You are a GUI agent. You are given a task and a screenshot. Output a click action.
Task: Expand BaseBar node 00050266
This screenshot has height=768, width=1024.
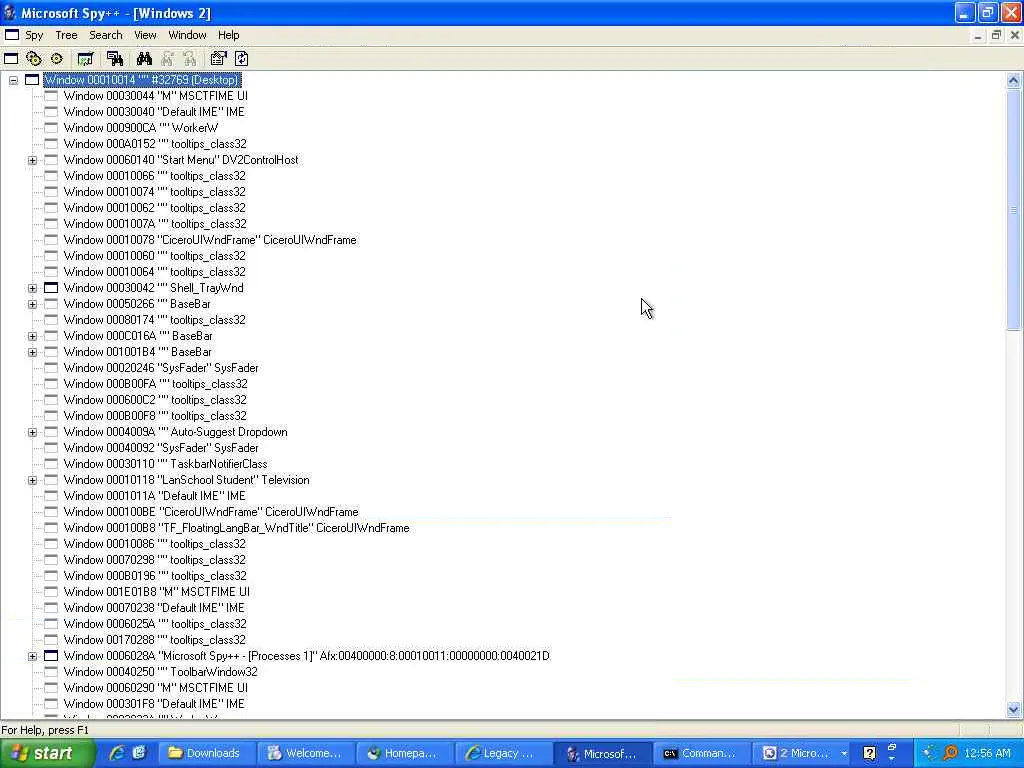tap(32, 304)
